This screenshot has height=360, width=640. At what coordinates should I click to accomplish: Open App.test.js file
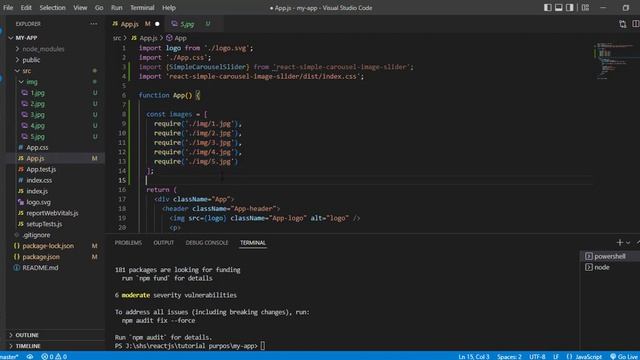click(41, 169)
